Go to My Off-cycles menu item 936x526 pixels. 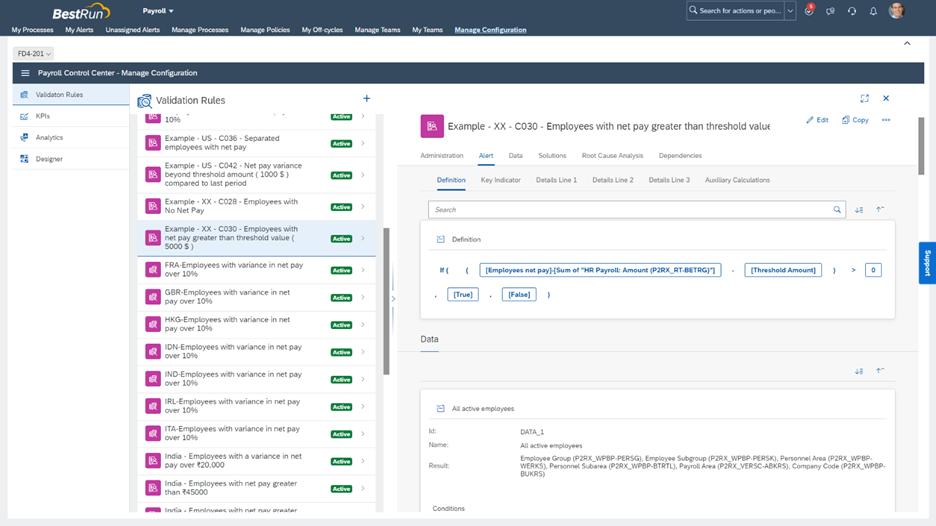pos(322,30)
